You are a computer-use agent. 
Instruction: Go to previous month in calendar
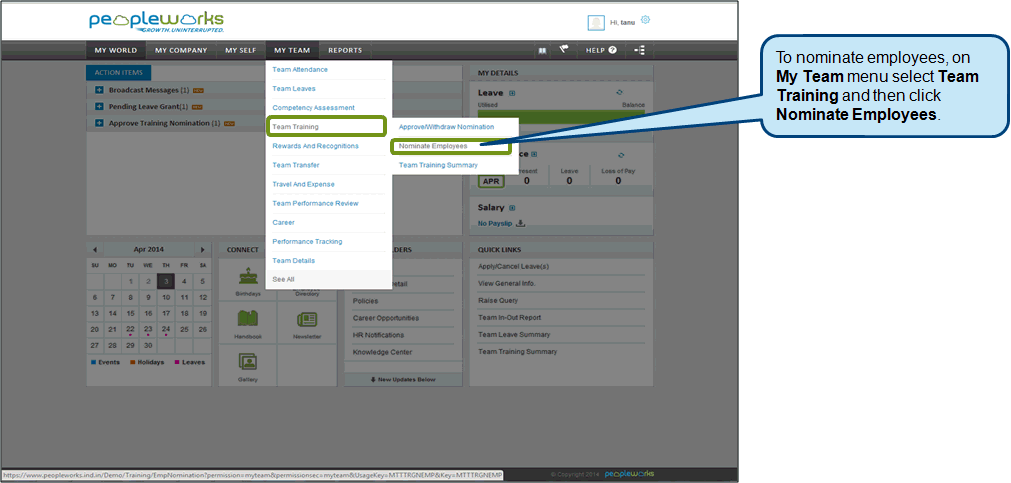tap(95, 250)
